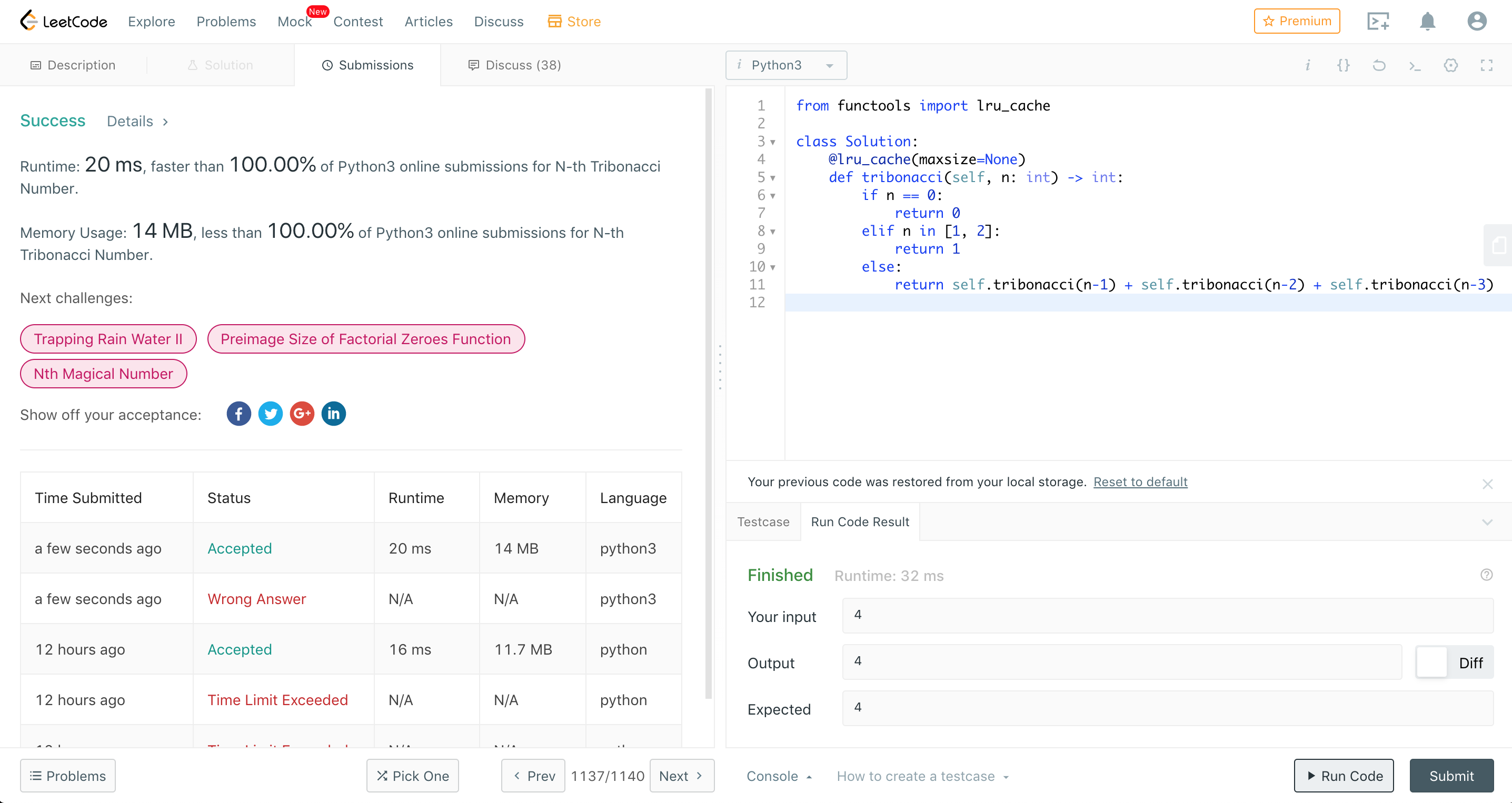Open notifications bell
Image resolution: width=1512 pixels, height=803 pixels.
coord(1427,21)
